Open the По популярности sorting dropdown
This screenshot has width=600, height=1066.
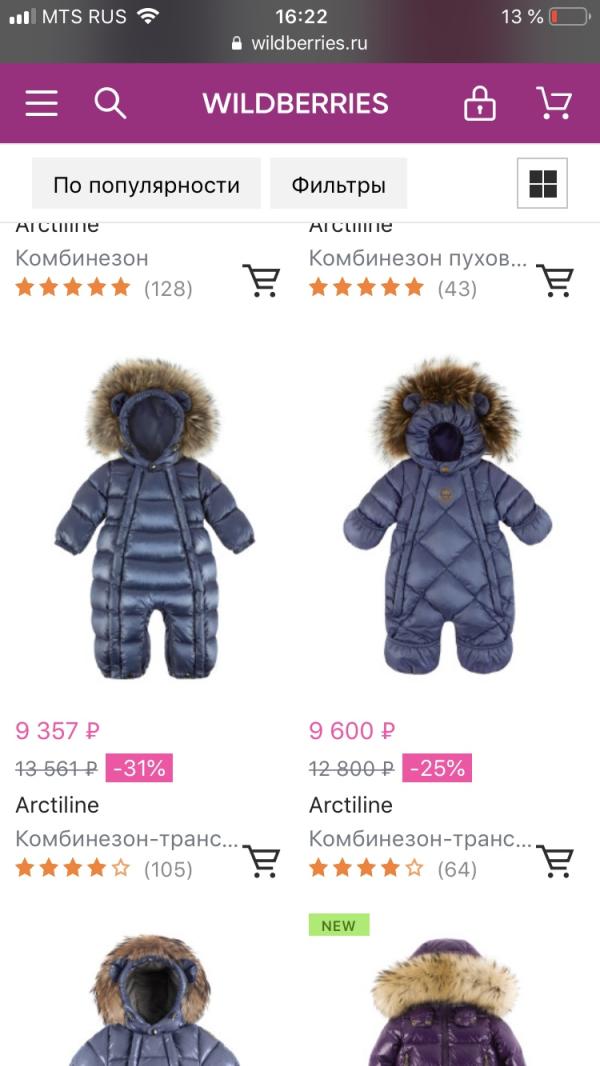coord(146,184)
